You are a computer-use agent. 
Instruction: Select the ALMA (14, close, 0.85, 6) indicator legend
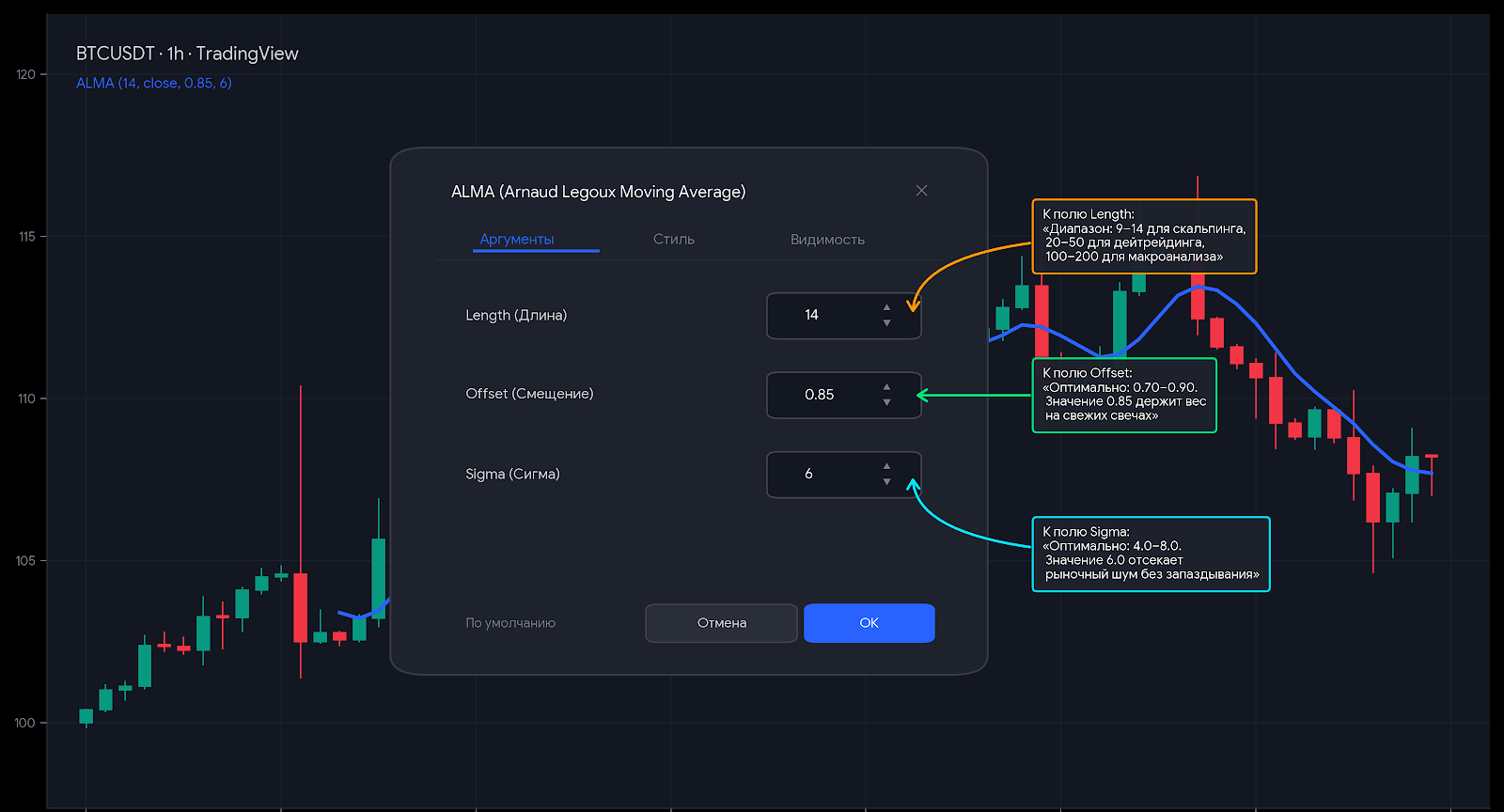(154, 83)
